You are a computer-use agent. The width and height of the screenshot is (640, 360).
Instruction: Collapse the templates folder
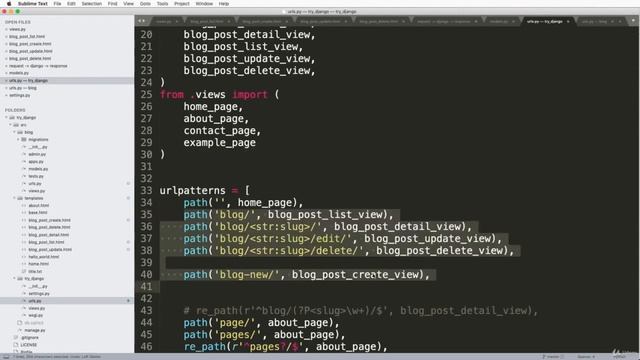[x=15, y=198]
